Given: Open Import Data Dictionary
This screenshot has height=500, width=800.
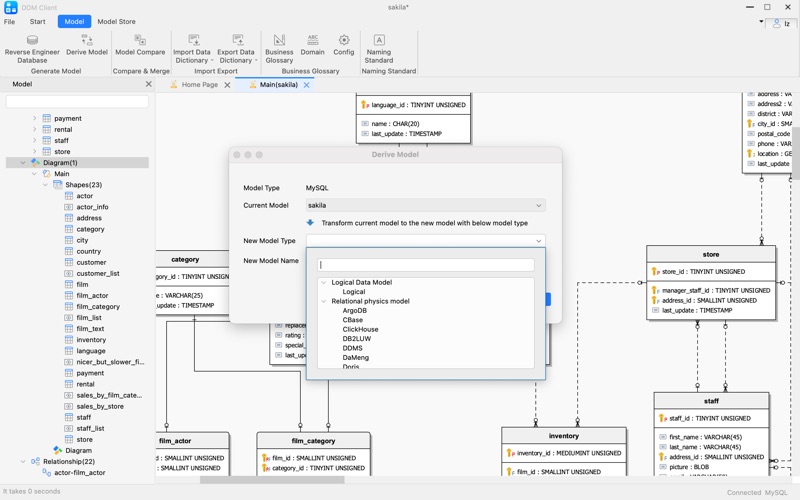Looking at the screenshot, I should pos(192,49).
